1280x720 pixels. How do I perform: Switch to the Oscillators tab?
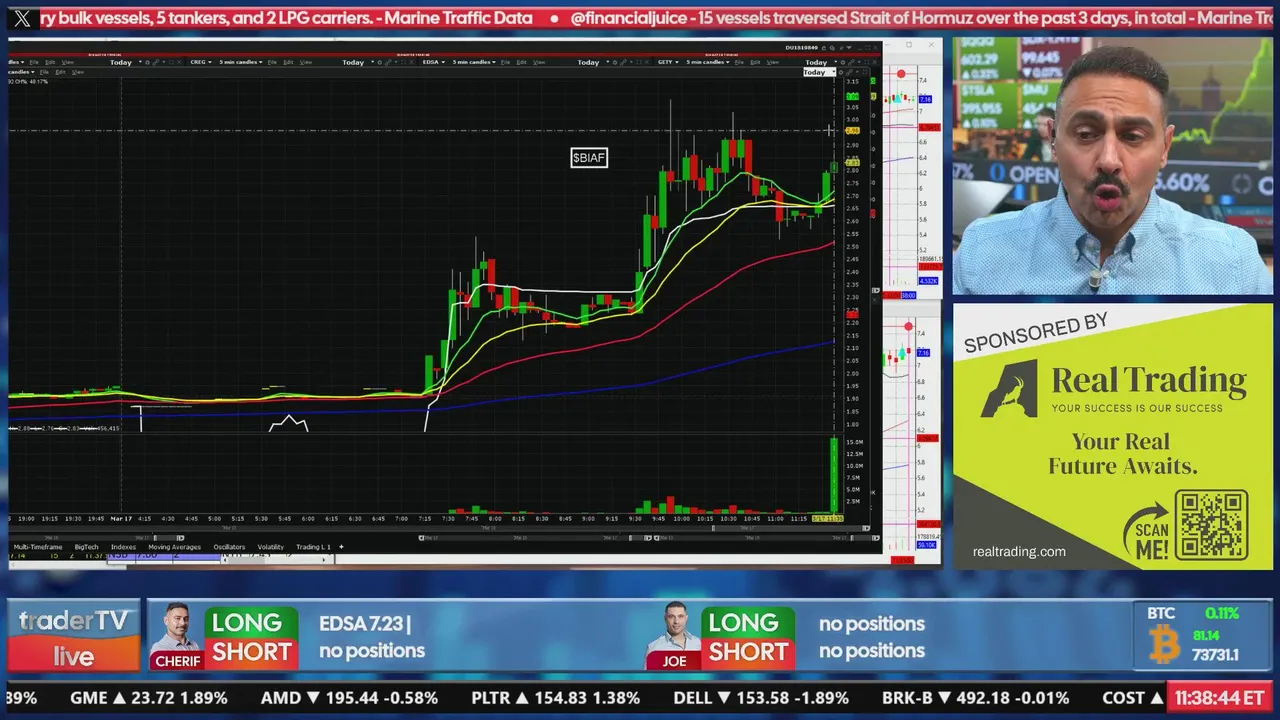(x=229, y=547)
